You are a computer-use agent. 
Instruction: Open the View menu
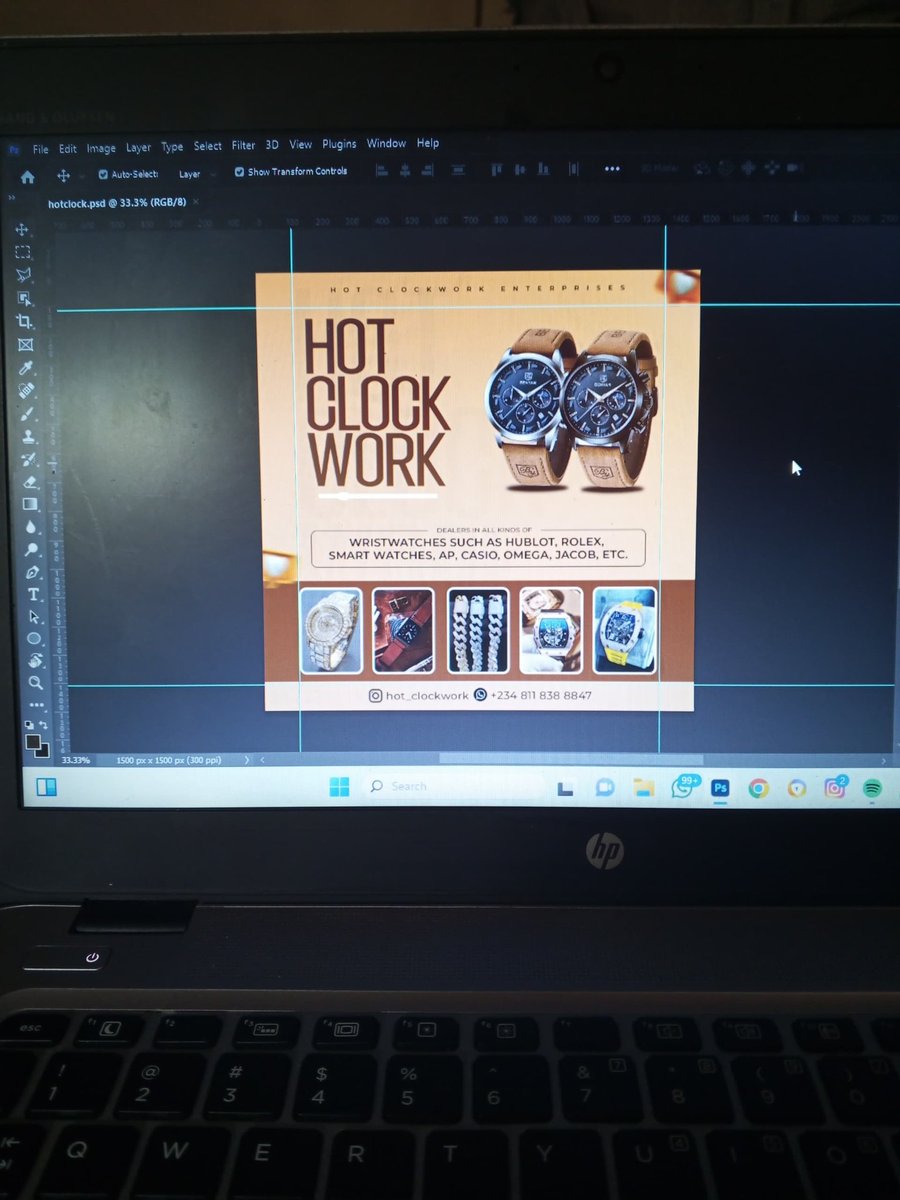tap(300, 144)
